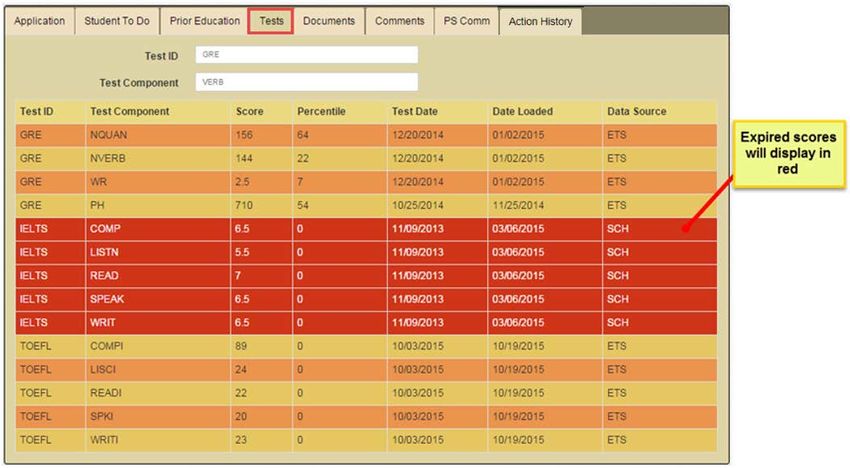
Task: Click percentile 54 in PH row
Action: click(x=339, y=206)
